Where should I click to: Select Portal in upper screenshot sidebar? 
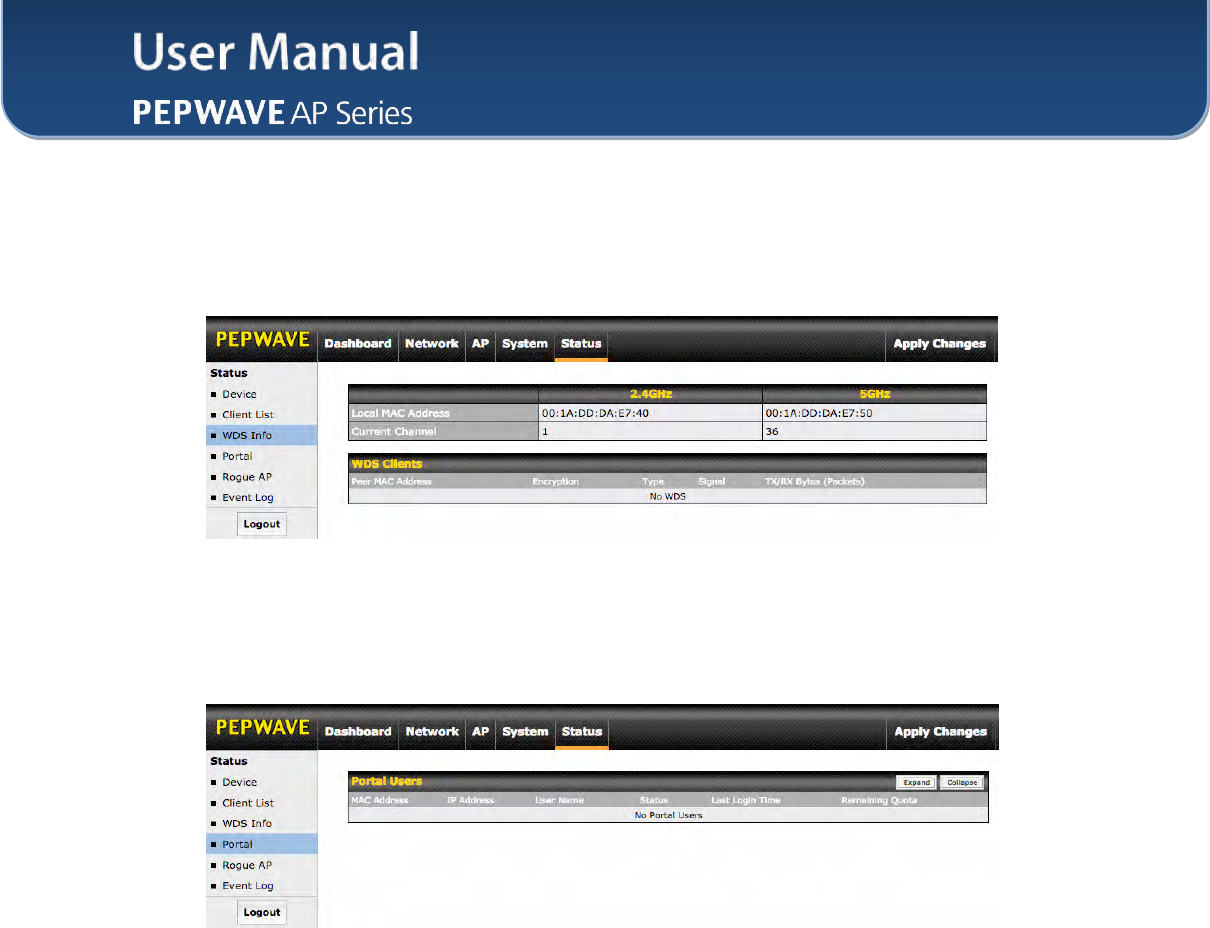(237, 456)
